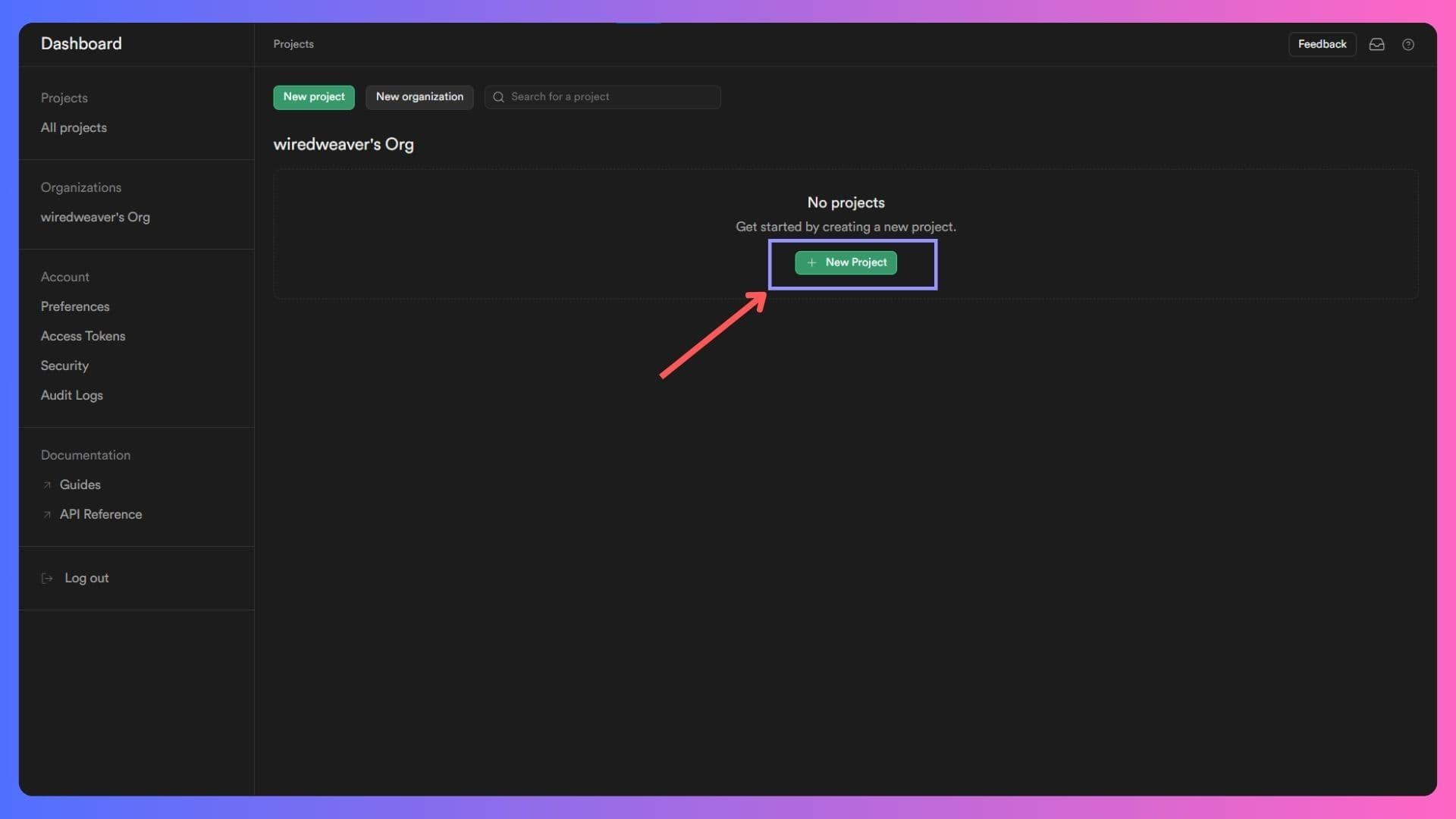Image resolution: width=1456 pixels, height=819 pixels.
Task: Open Security settings
Action: click(x=64, y=366)
